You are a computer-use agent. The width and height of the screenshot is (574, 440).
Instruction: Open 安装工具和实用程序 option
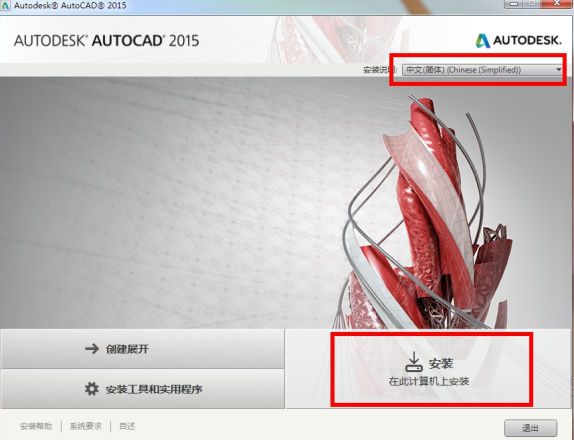point(142,389)
